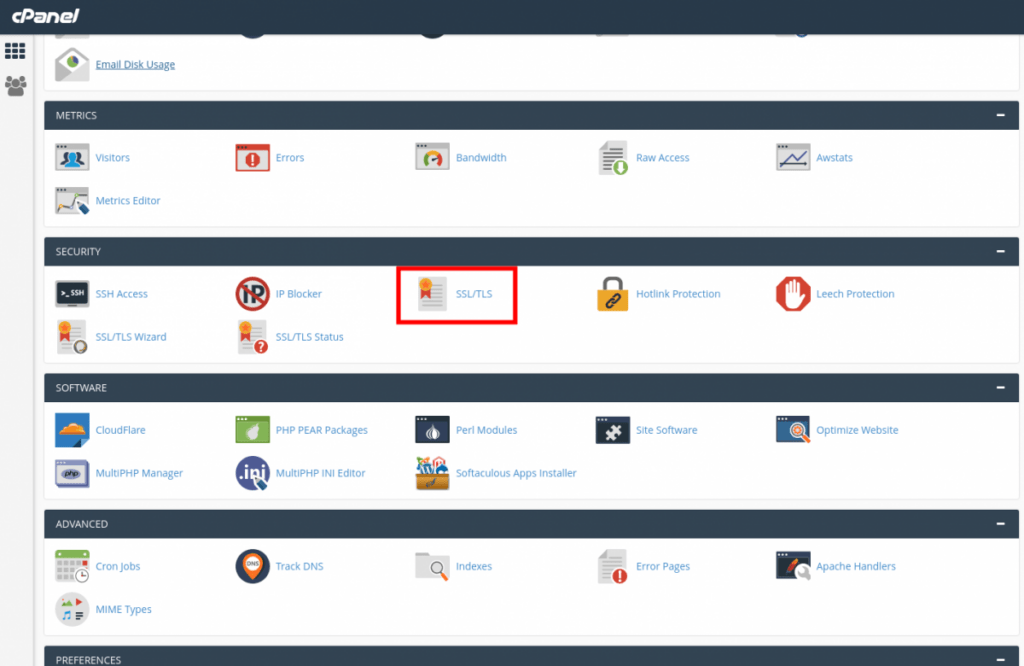Click the cPanel logo
This screenshot has width=1024, height=666.
(46, 16)
